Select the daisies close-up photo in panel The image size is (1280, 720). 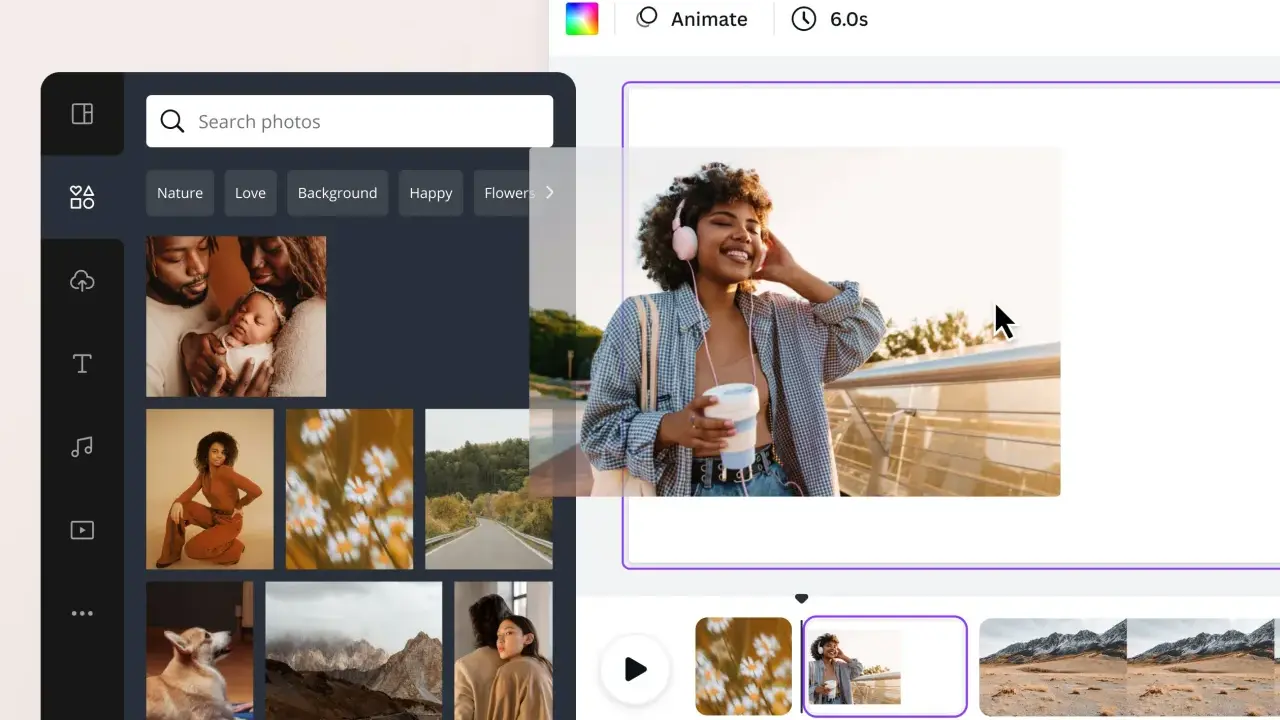point(349,489)
